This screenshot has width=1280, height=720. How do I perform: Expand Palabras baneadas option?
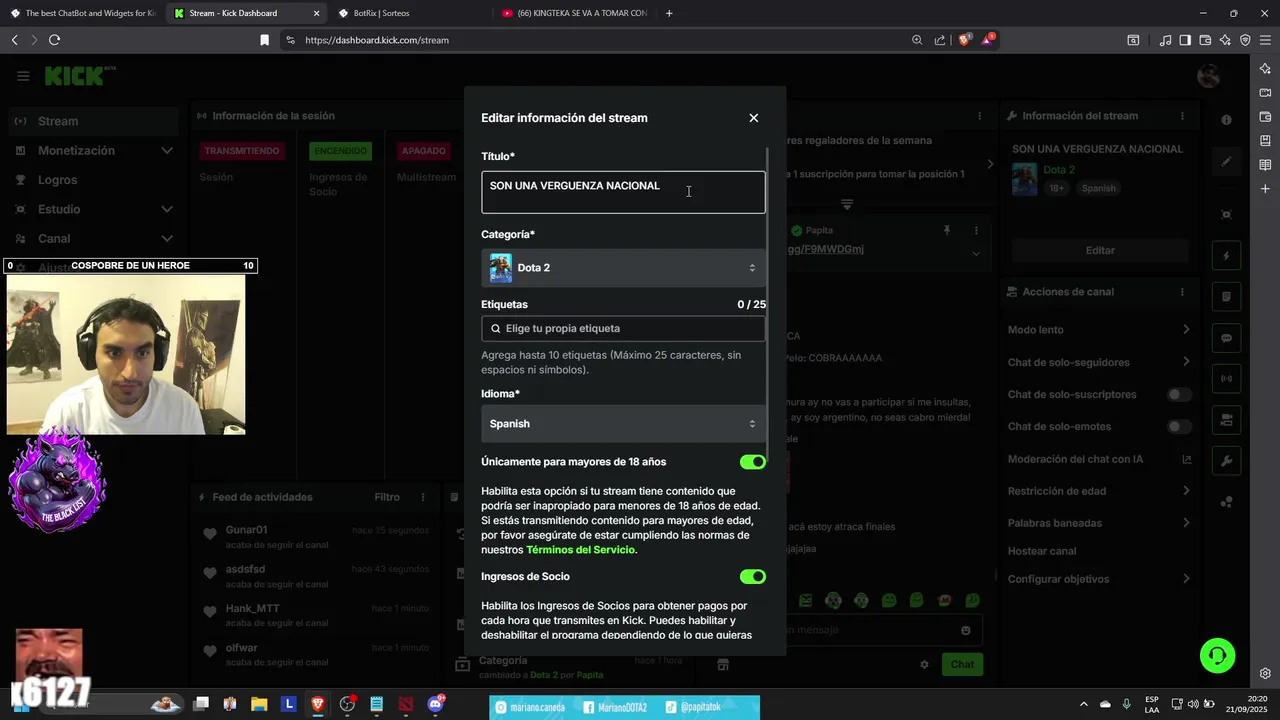[x=1099, y=523]
